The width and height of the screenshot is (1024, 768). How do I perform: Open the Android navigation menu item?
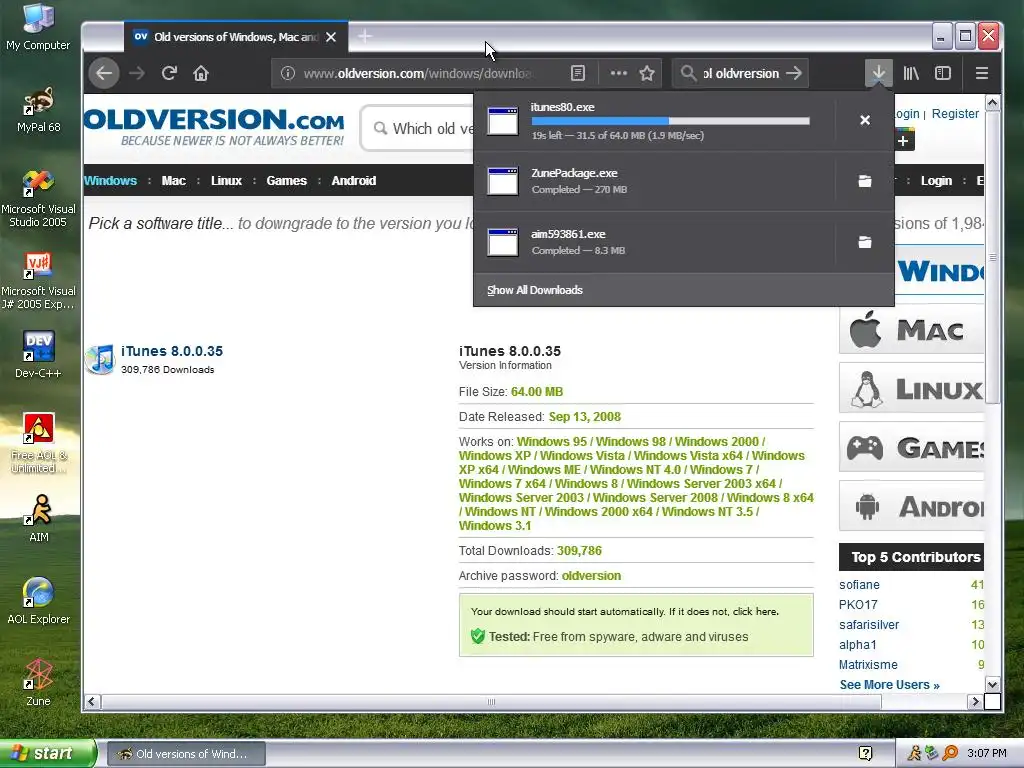tap(353, 181)
